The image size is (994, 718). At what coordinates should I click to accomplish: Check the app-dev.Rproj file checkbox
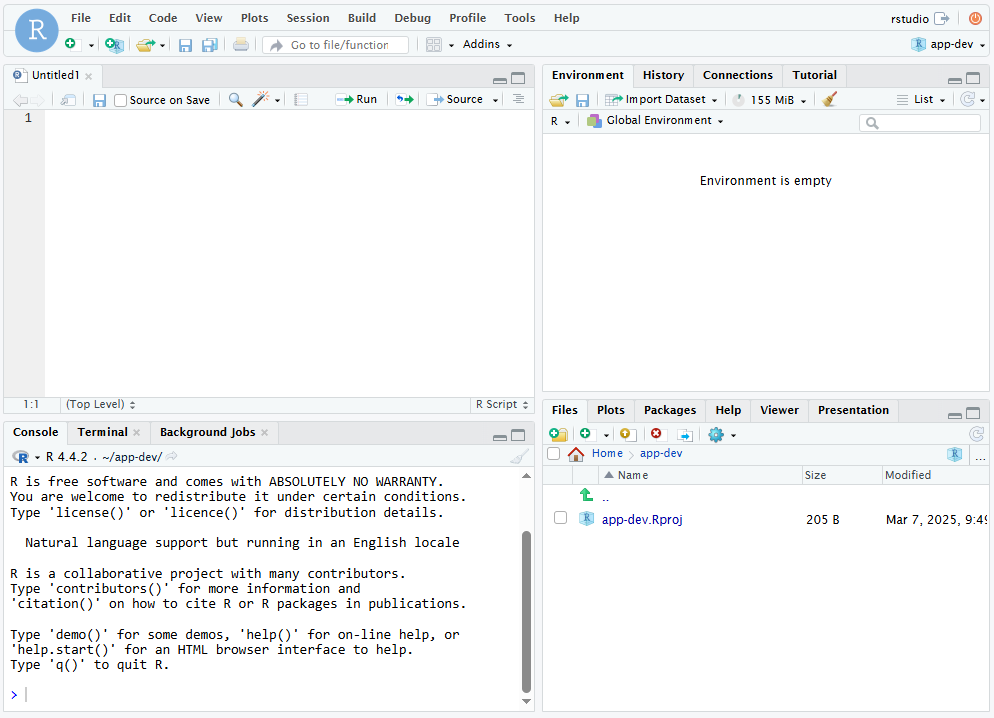pyautogui.click(x=560, y=518)
